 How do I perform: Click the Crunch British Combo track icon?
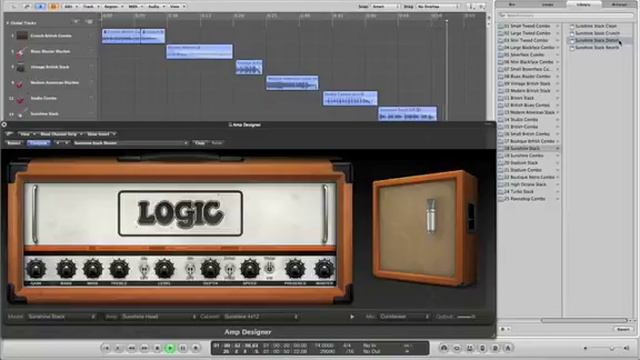[22, 36]
